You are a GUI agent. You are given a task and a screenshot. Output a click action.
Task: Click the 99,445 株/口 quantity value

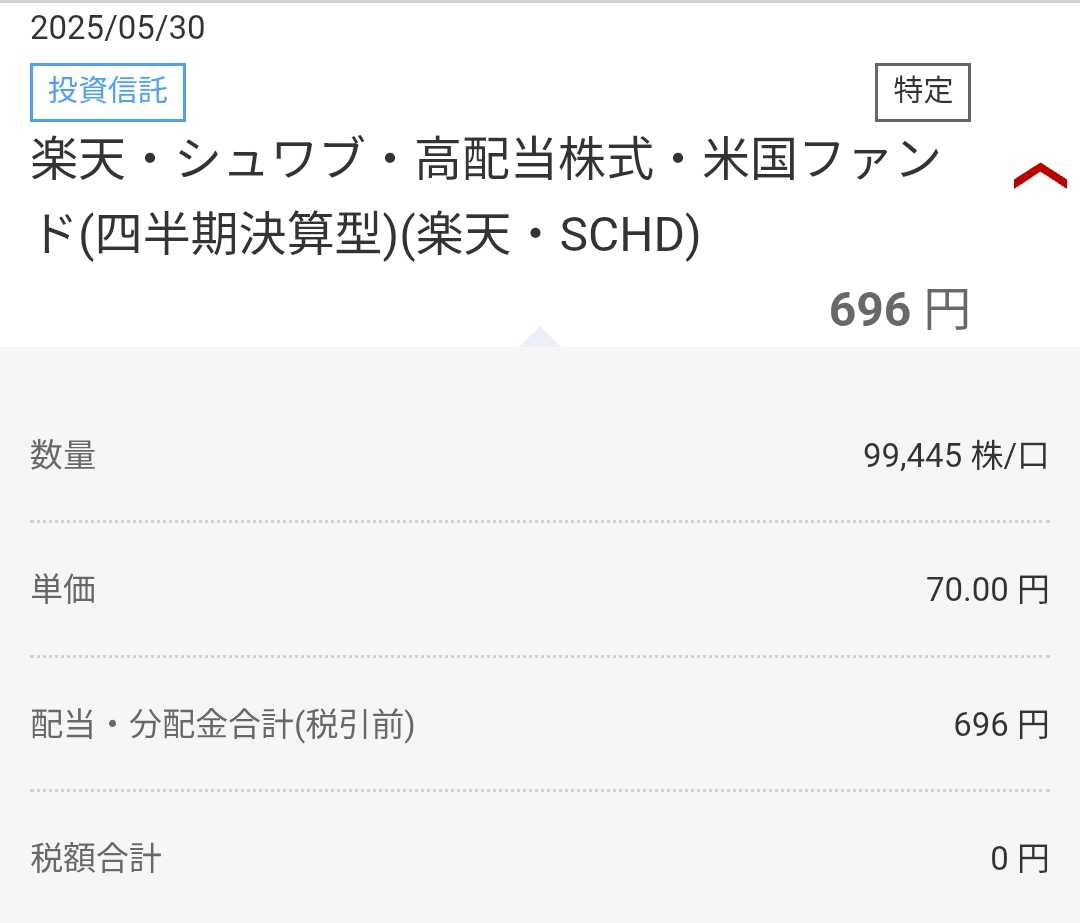click(955, 456)
